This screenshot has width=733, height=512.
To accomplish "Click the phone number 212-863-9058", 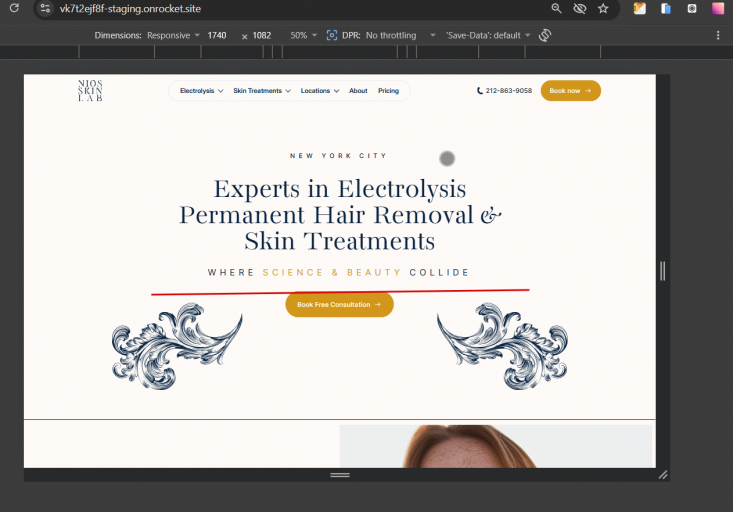I will 504,91.
